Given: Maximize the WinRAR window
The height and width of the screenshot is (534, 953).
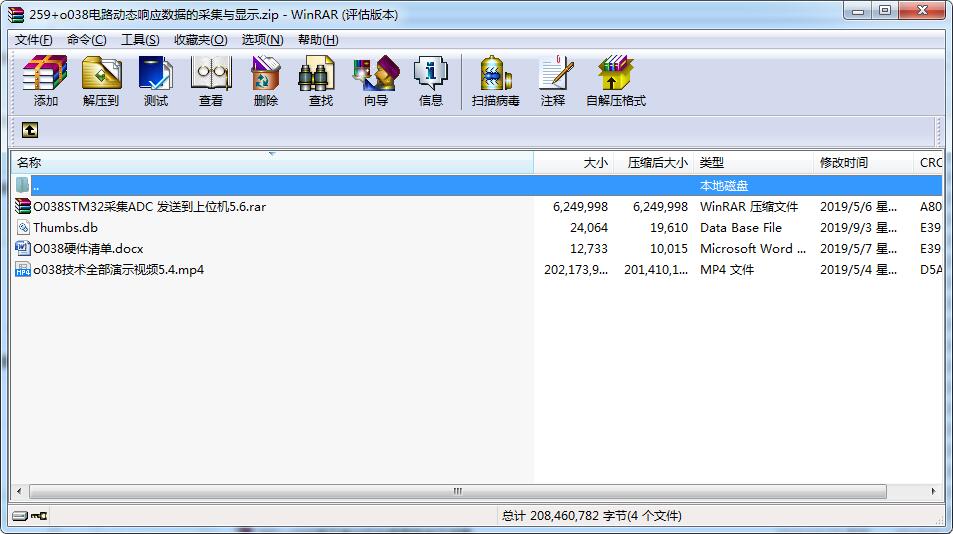Looking at the screenshot, I should coord(885,11).
